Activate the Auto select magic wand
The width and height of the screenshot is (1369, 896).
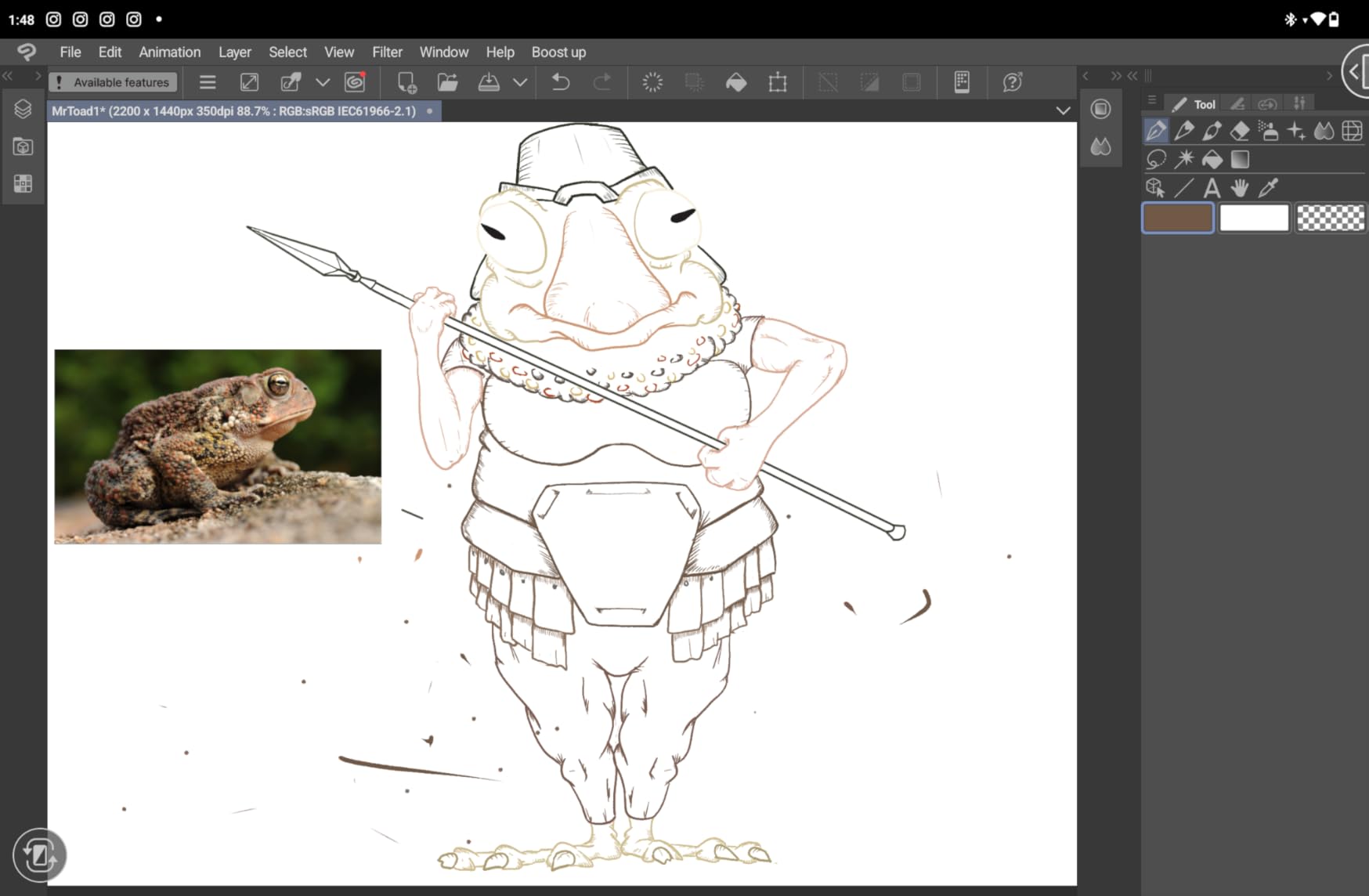click(x=1184, y=160)
